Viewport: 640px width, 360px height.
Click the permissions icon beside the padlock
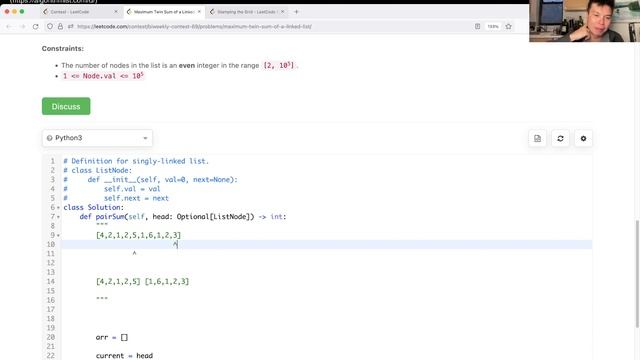tap(71, 27)
